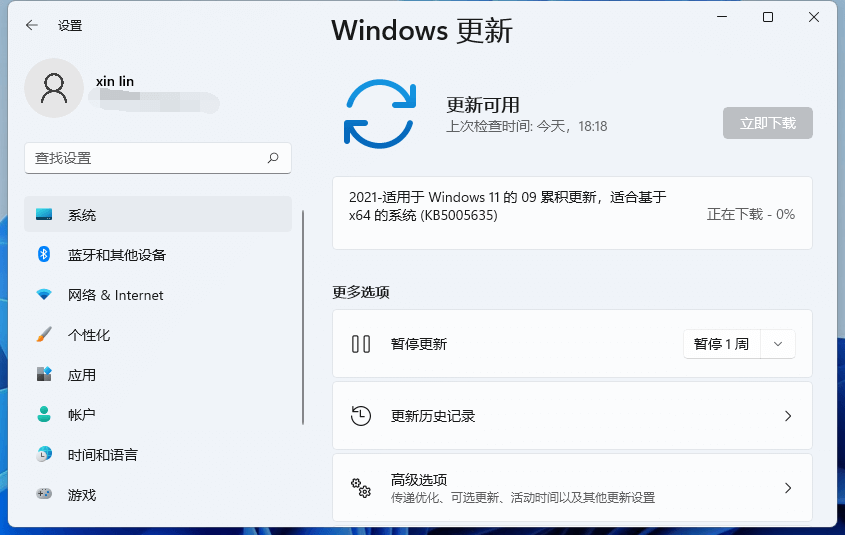Open 更新历史记录 chevron arrow
The height and width of the screenshot is (535, 845).
coord(788,415)
